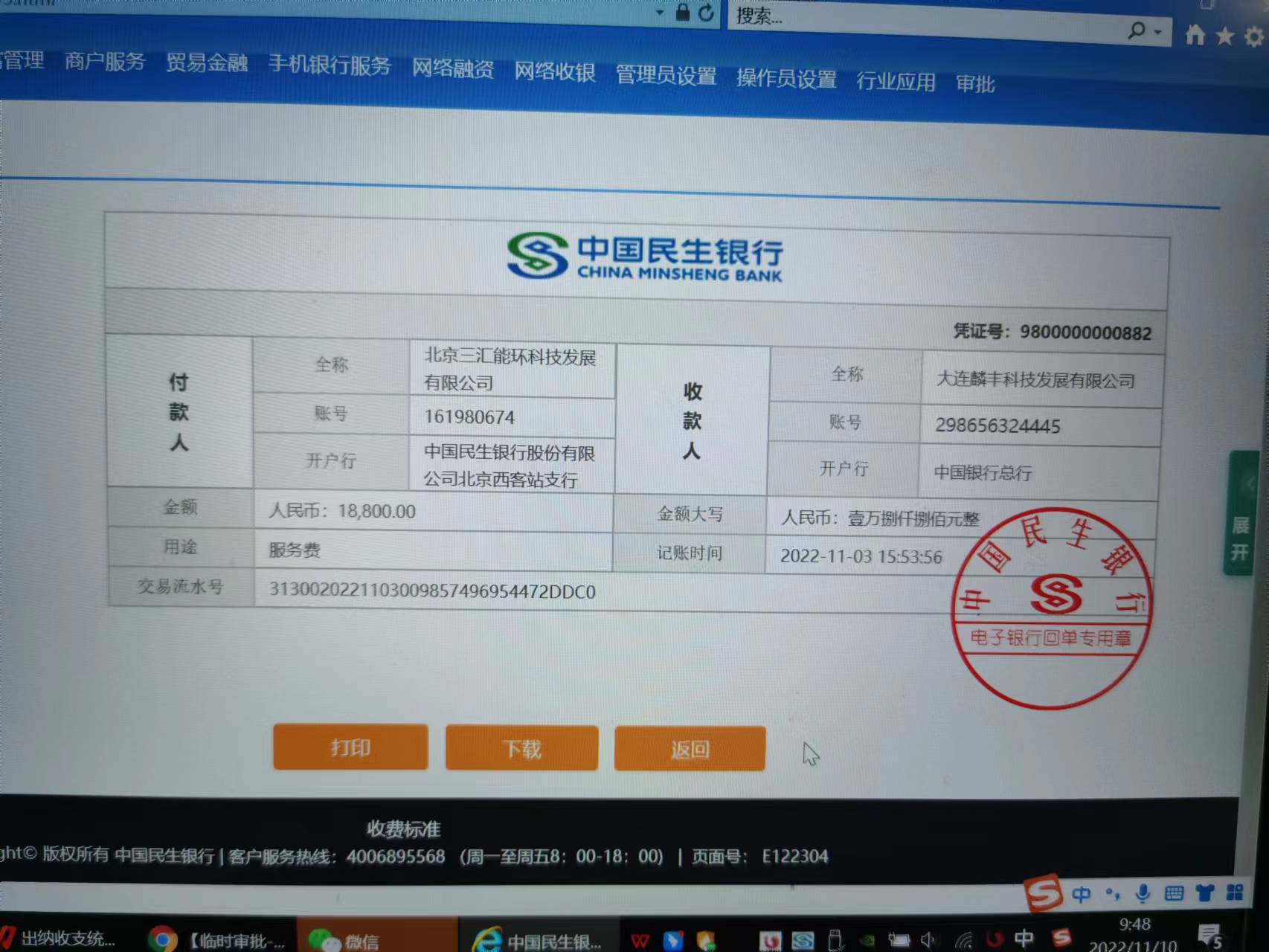The image size is (1269, 952).
Task: Click the 返回 button
Action: pyautogui.click(x=690, y=749)
